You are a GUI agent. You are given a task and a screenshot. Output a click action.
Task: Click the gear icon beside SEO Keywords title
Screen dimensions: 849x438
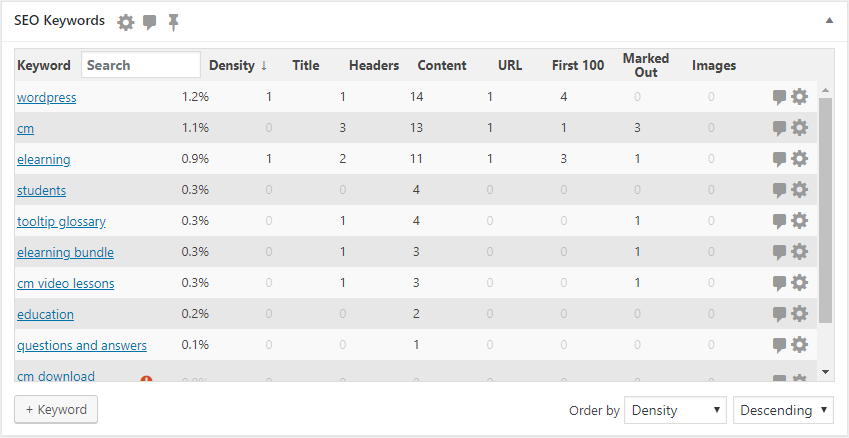click(x=125, y=22)
